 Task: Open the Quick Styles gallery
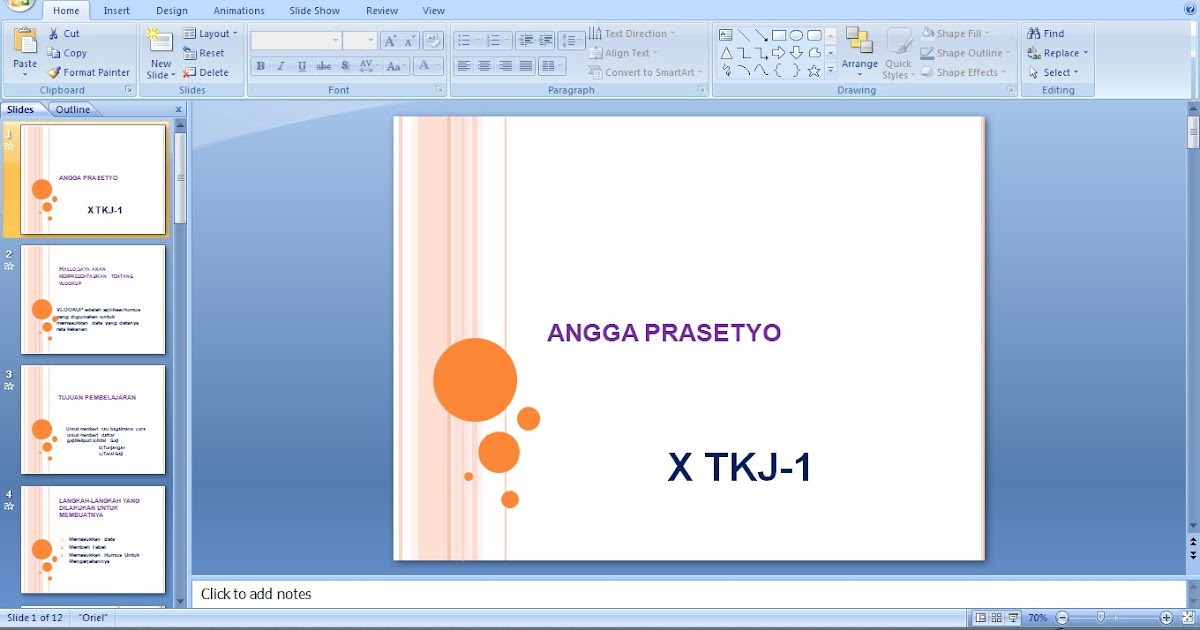click(898, 50)
